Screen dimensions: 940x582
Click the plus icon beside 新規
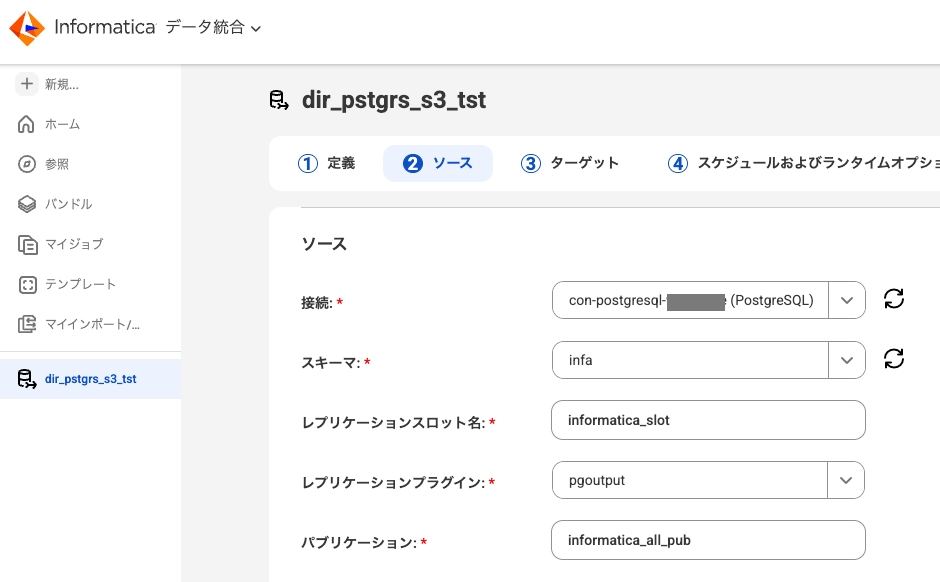(26, 84)
